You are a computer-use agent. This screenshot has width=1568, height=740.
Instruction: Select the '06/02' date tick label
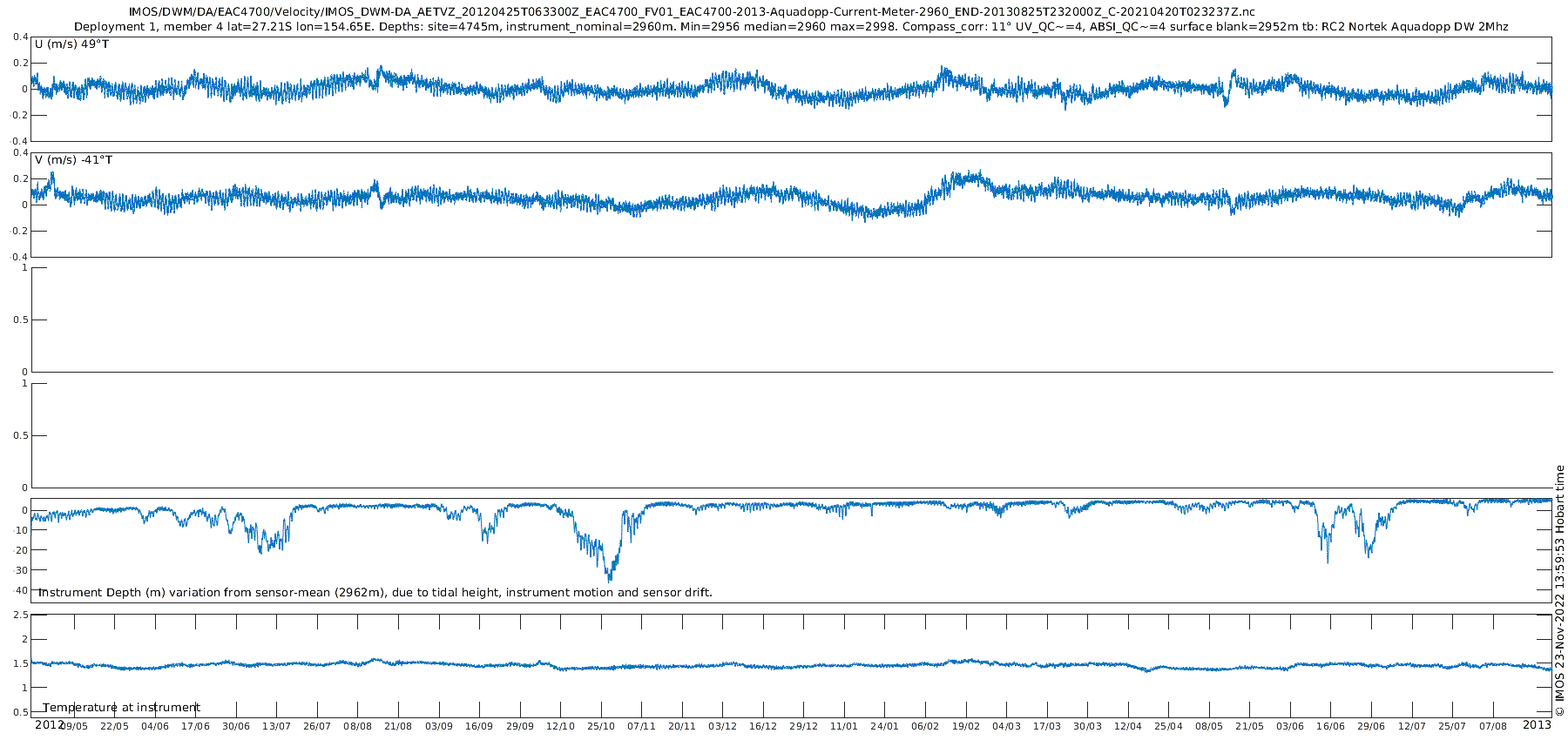pyautogui.click(x=925, y=726)
